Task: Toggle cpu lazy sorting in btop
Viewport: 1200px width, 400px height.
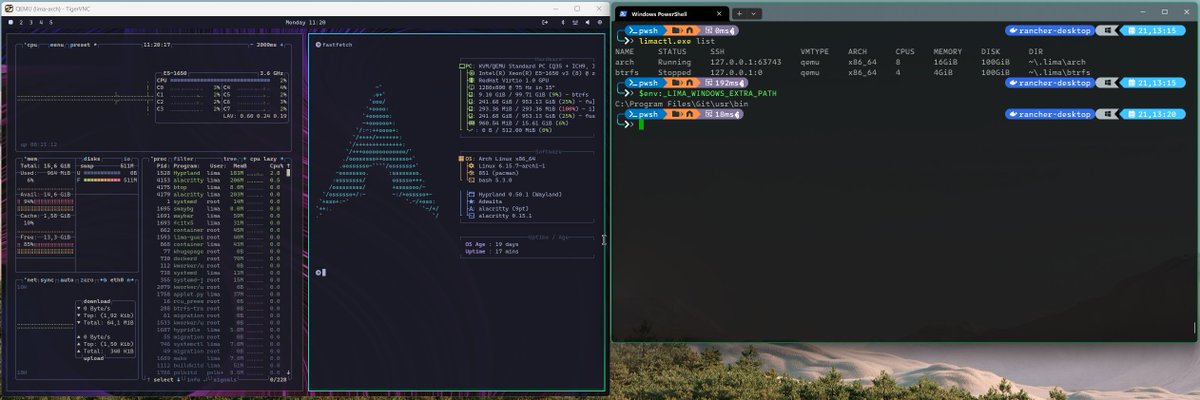Action: click(265, 159)
